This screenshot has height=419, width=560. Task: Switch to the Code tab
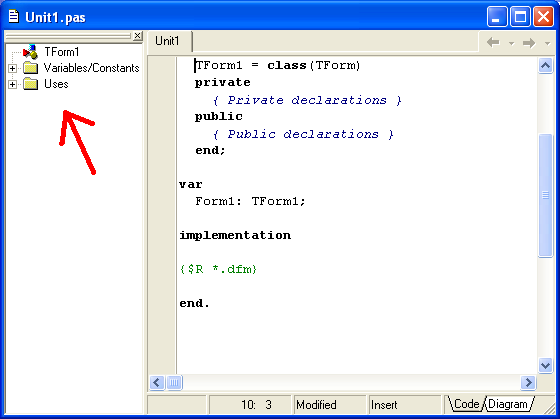tap(466, 404)
